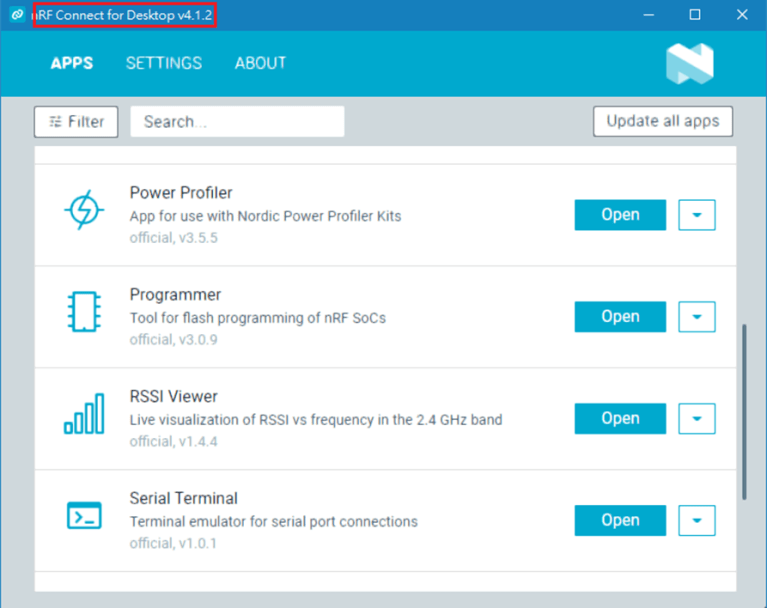
Task: Click the nRF Connect title bar icon
Action: click(x=16, y=15)
